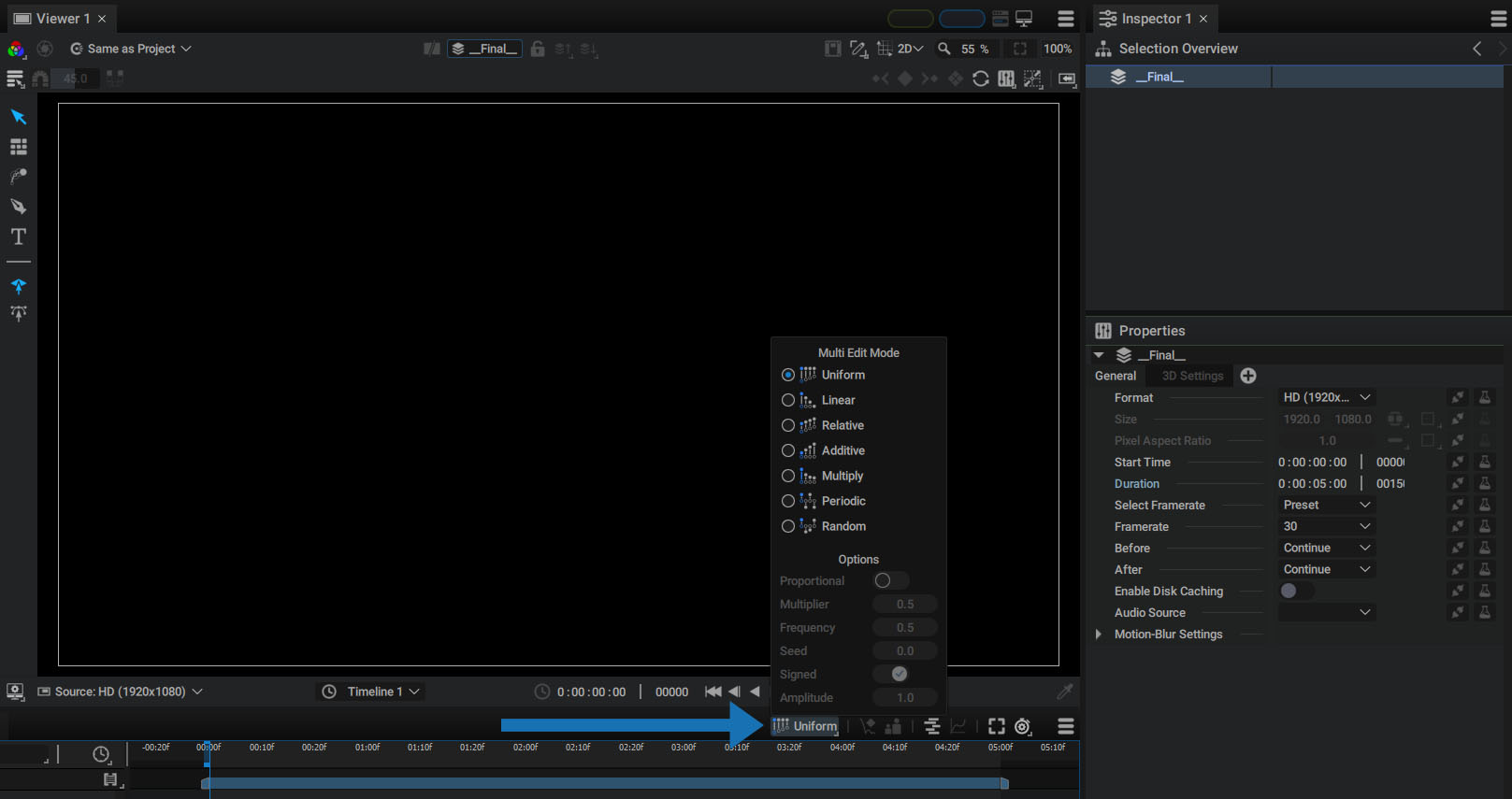
Task: Jump to start of timeline
Action: (713, 692)
